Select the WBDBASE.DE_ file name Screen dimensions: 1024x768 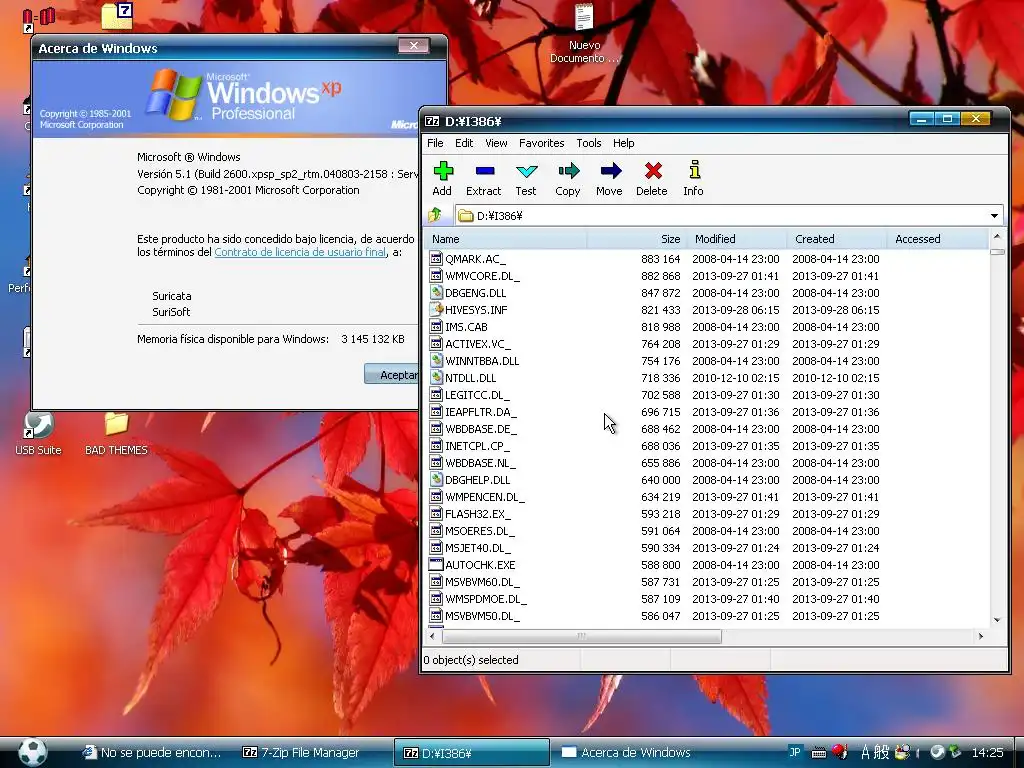481,428
